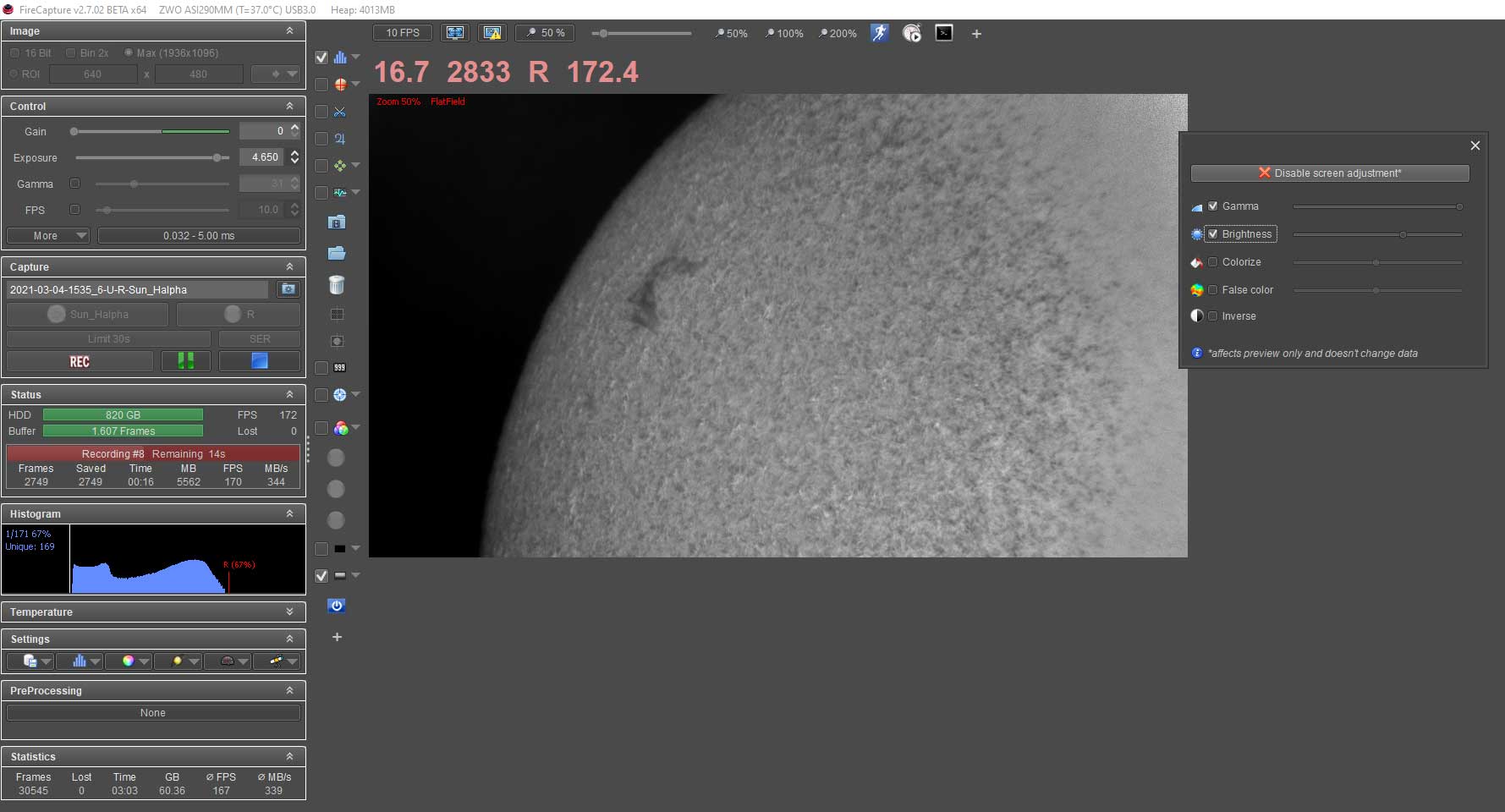Image resolution: width=1505 pixels, height=812 pixels.
Task: Open the Settings telescope dropdown
Action: click(277, 661)
